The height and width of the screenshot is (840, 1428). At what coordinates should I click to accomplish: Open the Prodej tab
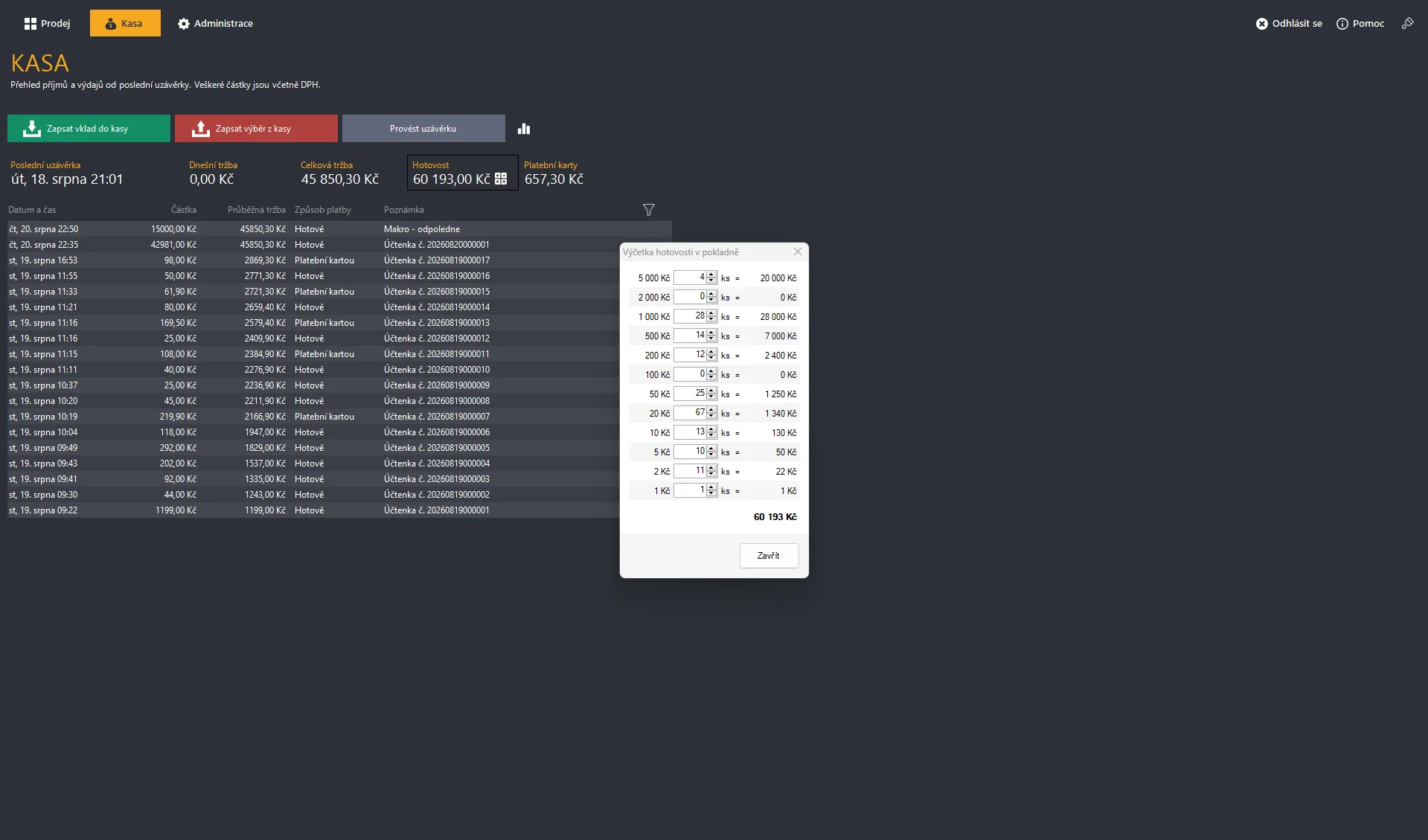coord(47,24)
